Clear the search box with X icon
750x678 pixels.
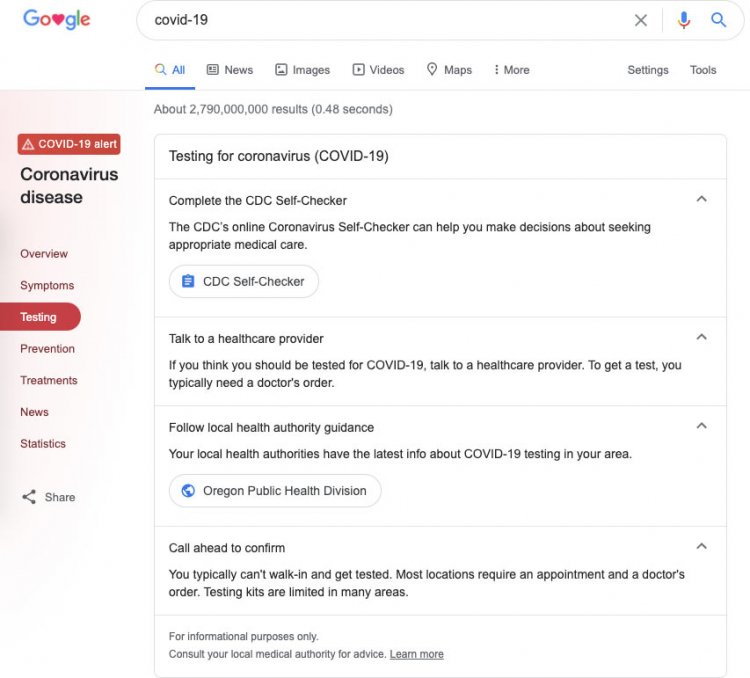point(640,20)
